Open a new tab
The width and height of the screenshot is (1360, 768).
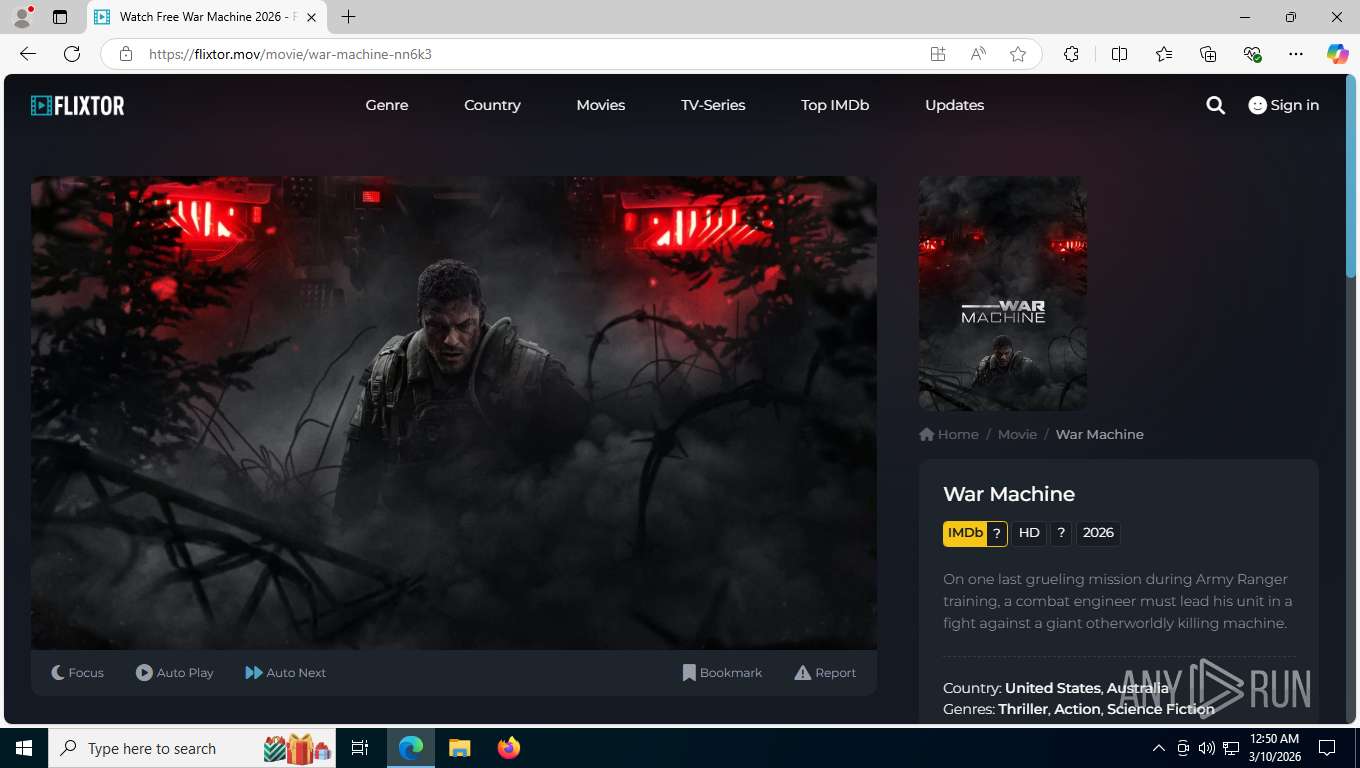click(348, 17)
